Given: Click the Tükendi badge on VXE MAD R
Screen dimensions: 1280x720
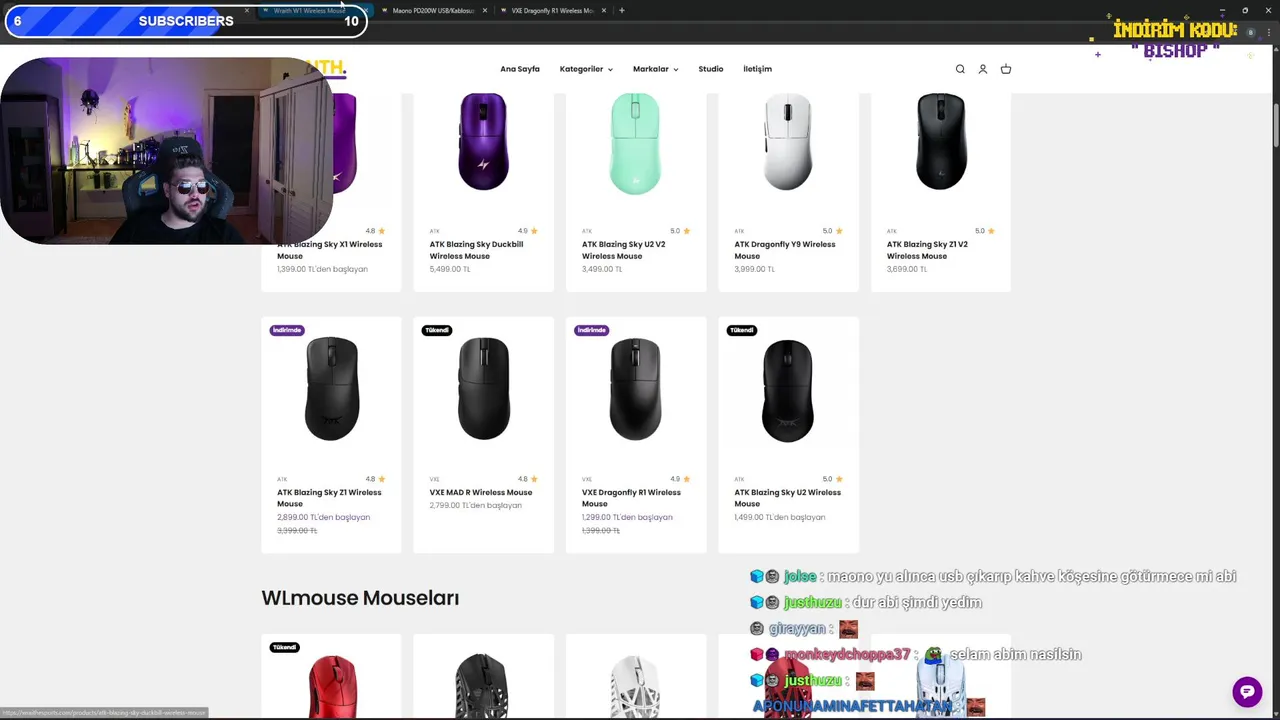Looking at the screenshot, I should click(437, 330).
